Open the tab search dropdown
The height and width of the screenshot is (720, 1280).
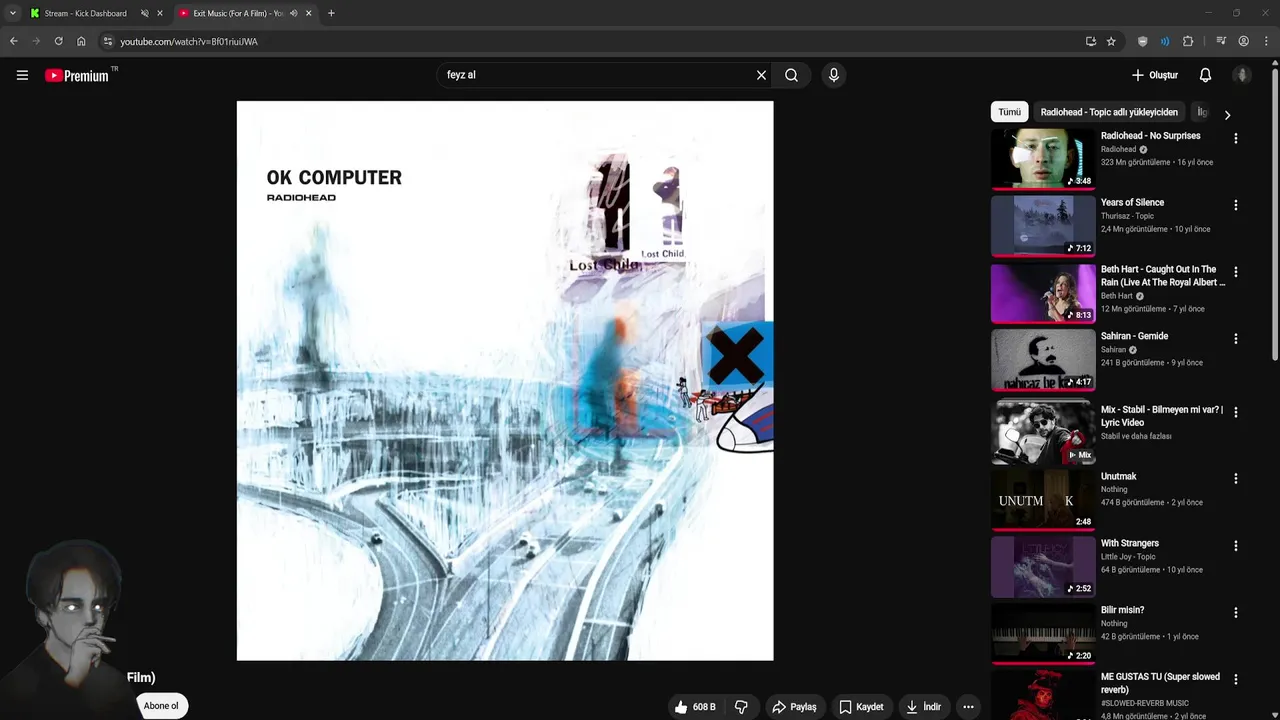tap(12, 13)
